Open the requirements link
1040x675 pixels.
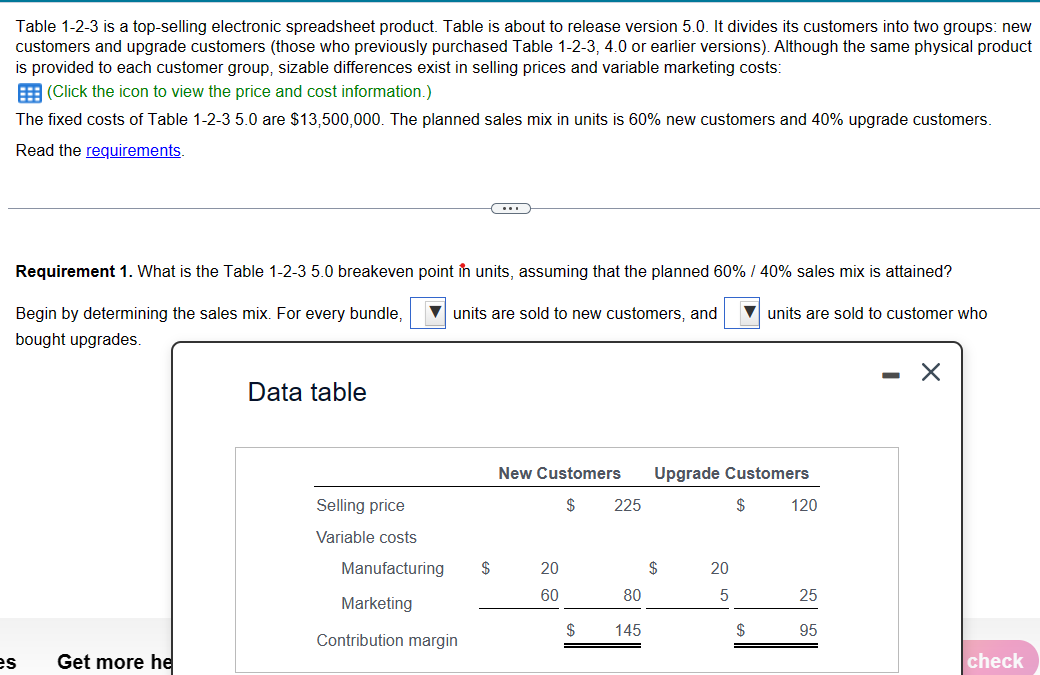point(133,150)
